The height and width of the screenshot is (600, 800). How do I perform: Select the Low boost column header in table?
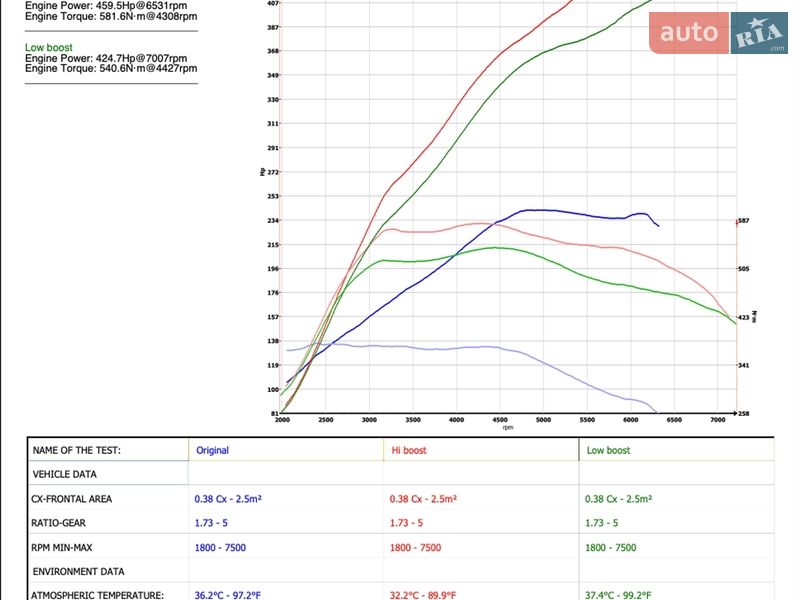click(x=608, y=451)
